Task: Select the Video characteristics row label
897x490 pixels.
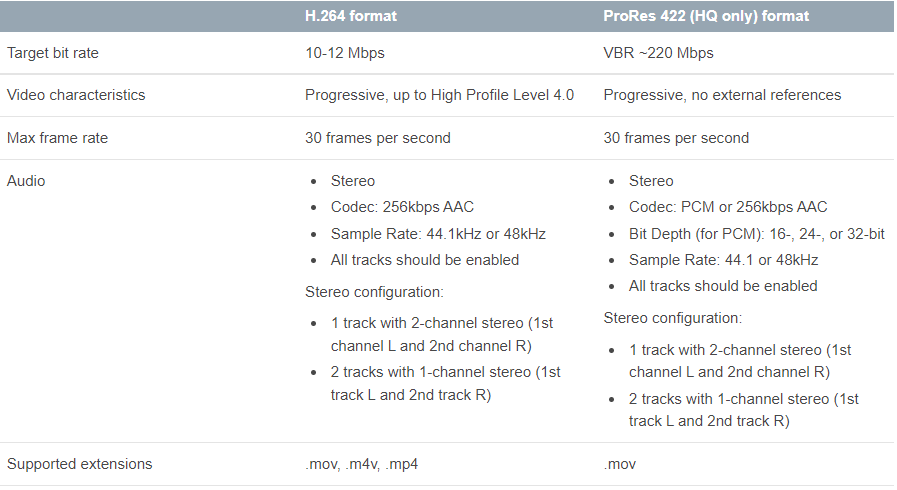Action: click(76, 95)
